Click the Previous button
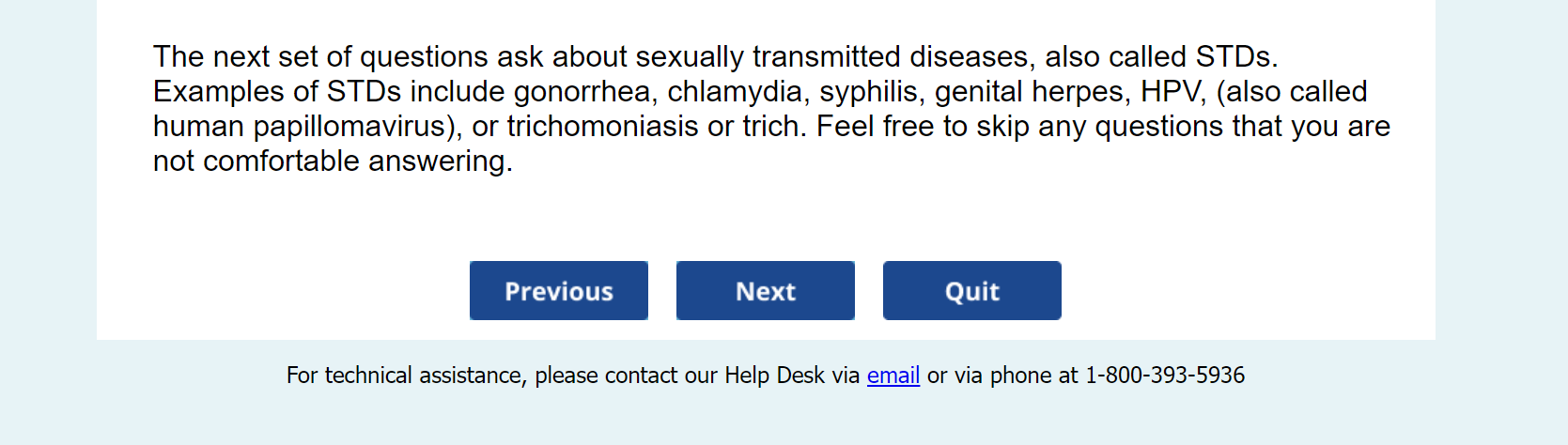 pos(558,291)
